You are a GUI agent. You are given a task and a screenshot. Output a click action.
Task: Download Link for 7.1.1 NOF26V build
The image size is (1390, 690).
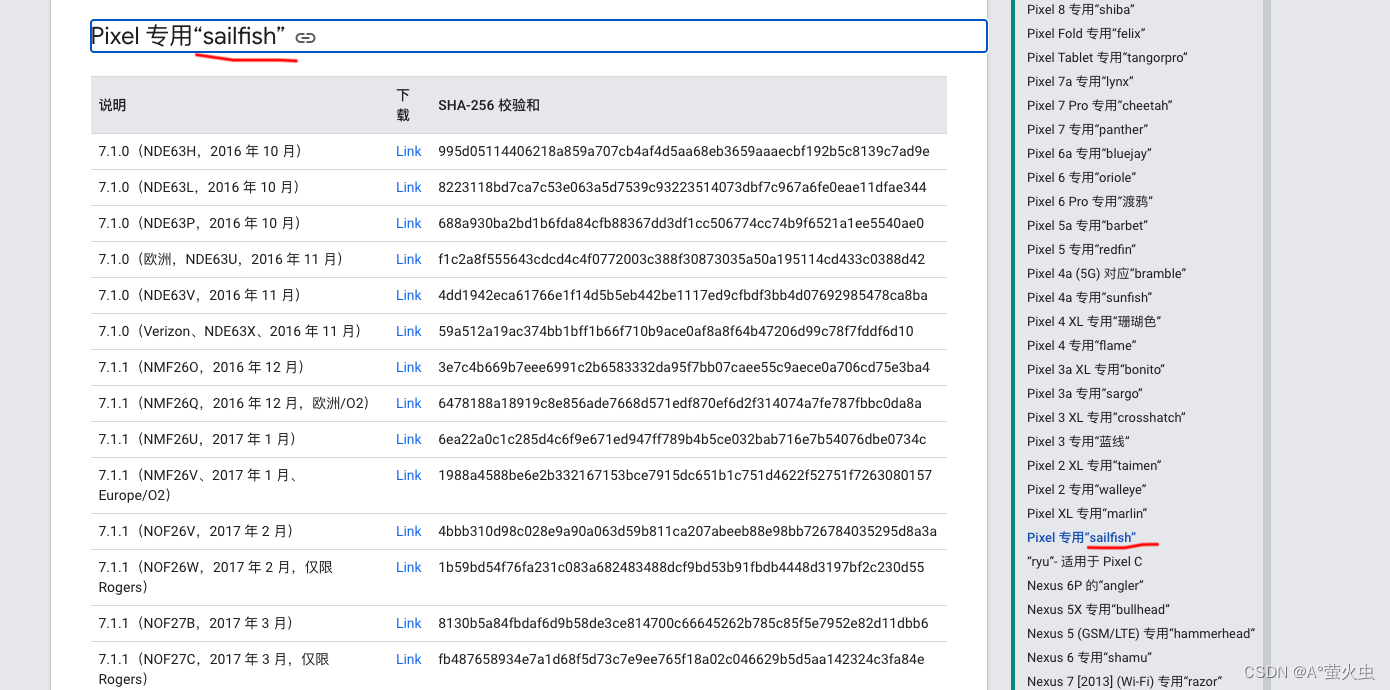409,531
